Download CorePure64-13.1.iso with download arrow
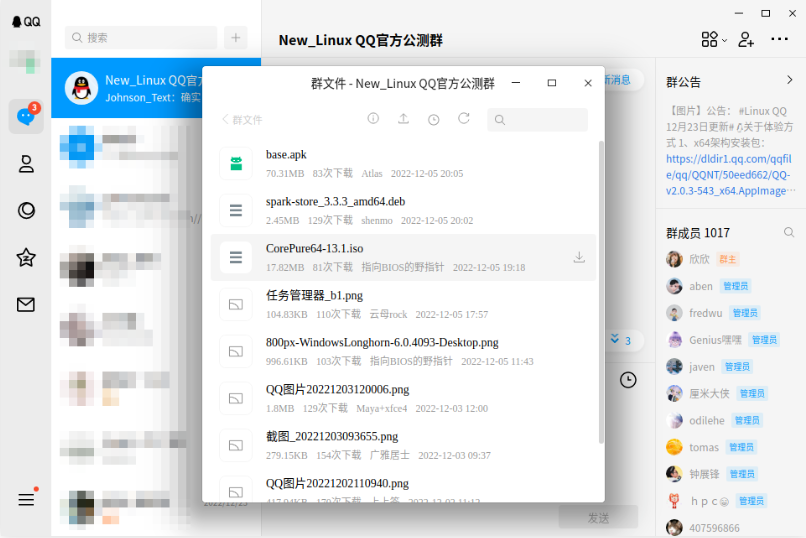 tap(579, 257)
